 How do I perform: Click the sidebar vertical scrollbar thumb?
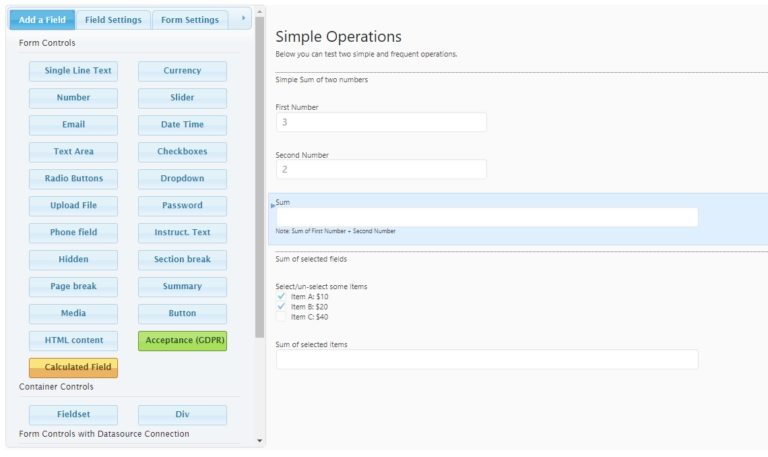pyautogui.click(x=260, y=177)
